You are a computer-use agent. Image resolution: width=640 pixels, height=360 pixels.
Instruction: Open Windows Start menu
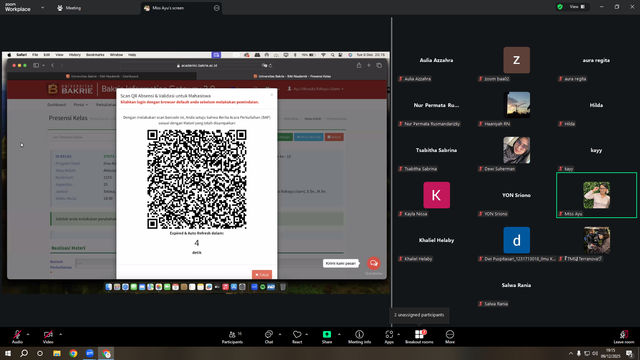click(x=8, y=353)
